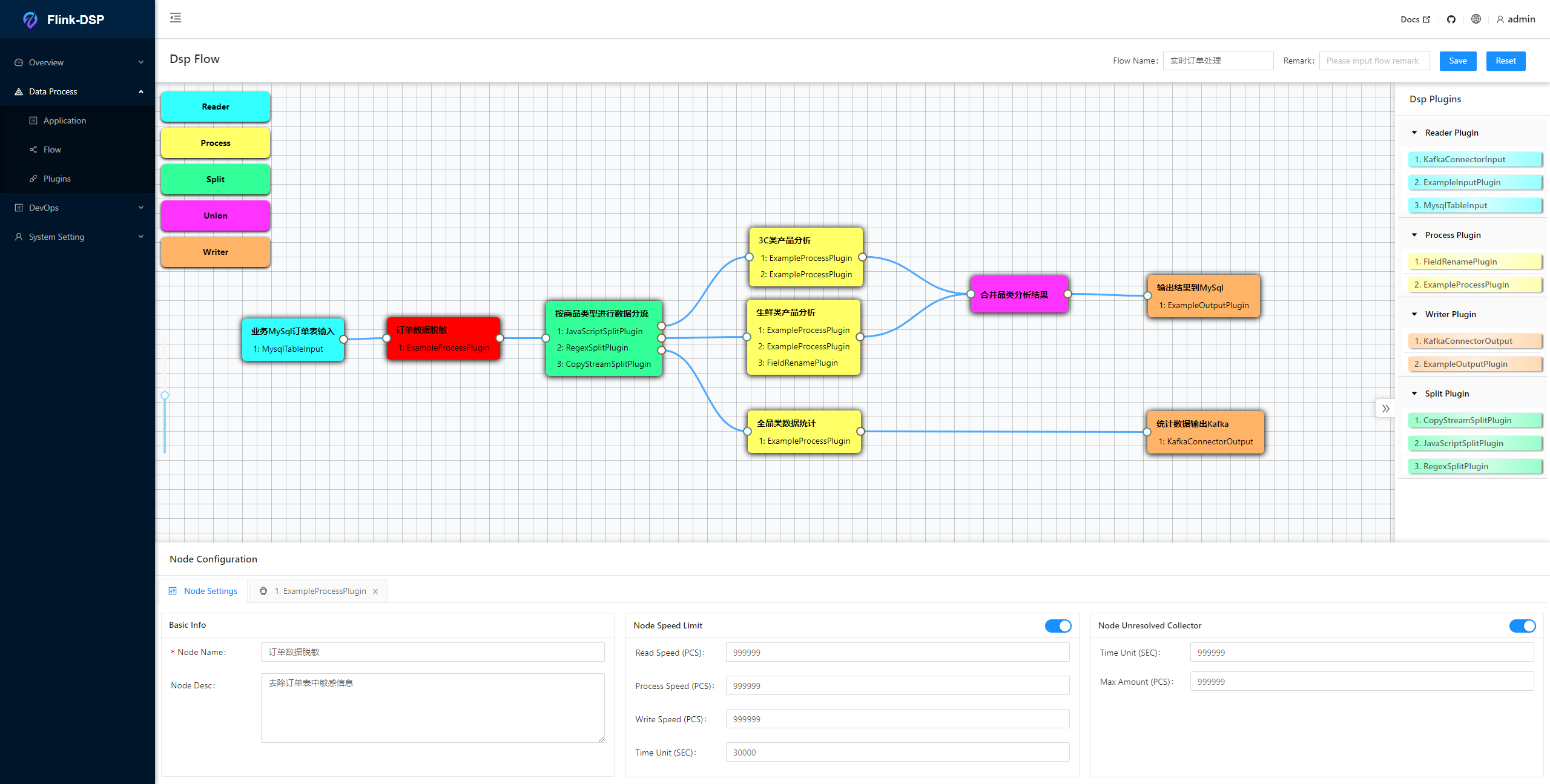The width and height of the screenshot is (1550, 784).
Task: Toggle the Node Speed Limit switch
Action: [x=1058, y=625]
